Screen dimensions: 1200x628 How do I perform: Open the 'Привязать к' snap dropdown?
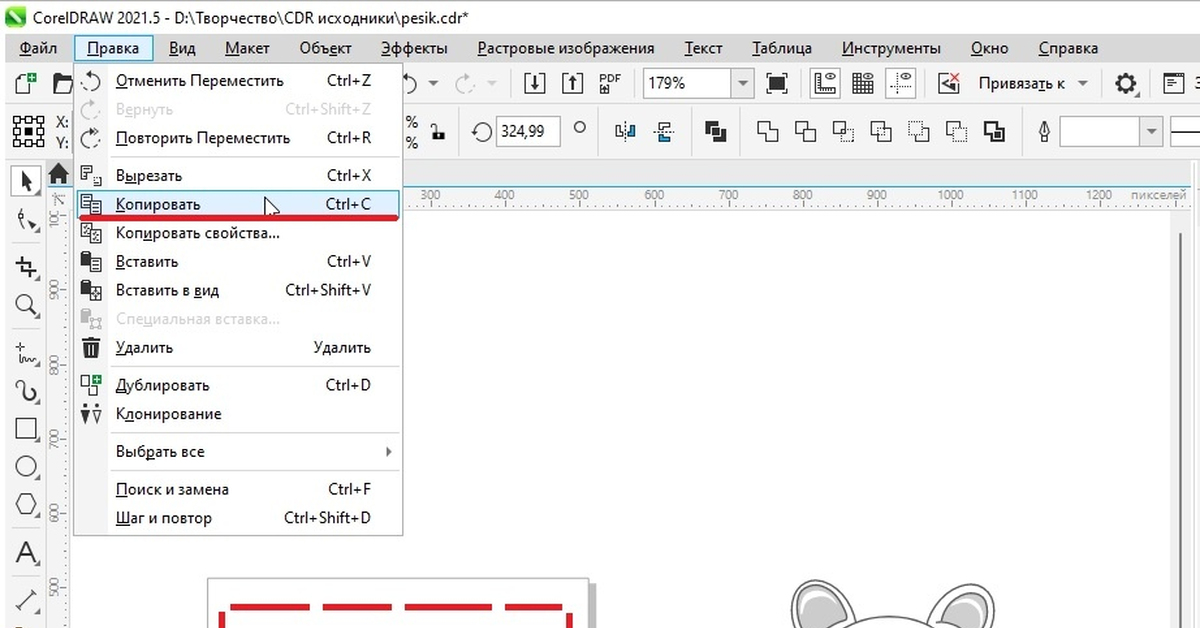coord(1032,84)
